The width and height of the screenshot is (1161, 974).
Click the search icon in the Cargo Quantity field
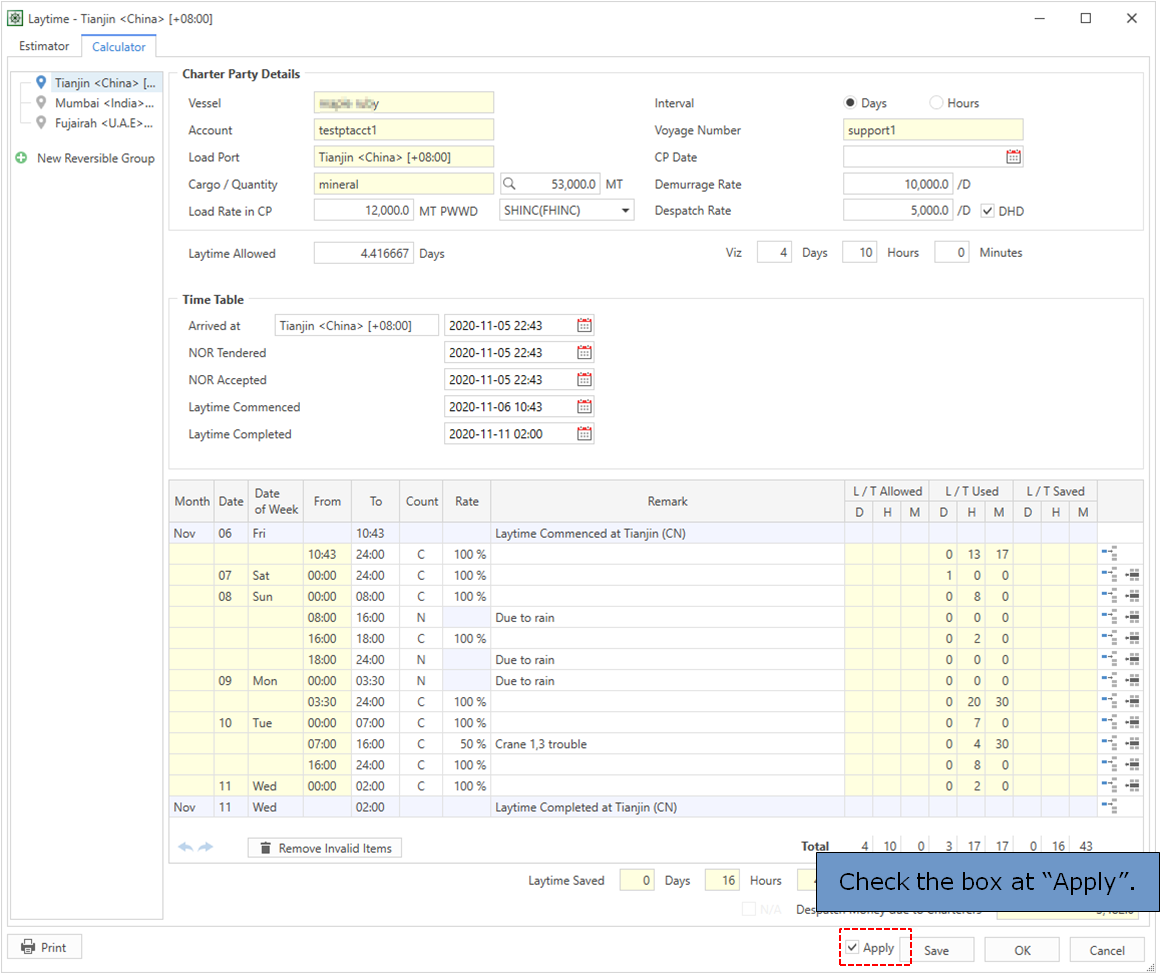(509, 184)
